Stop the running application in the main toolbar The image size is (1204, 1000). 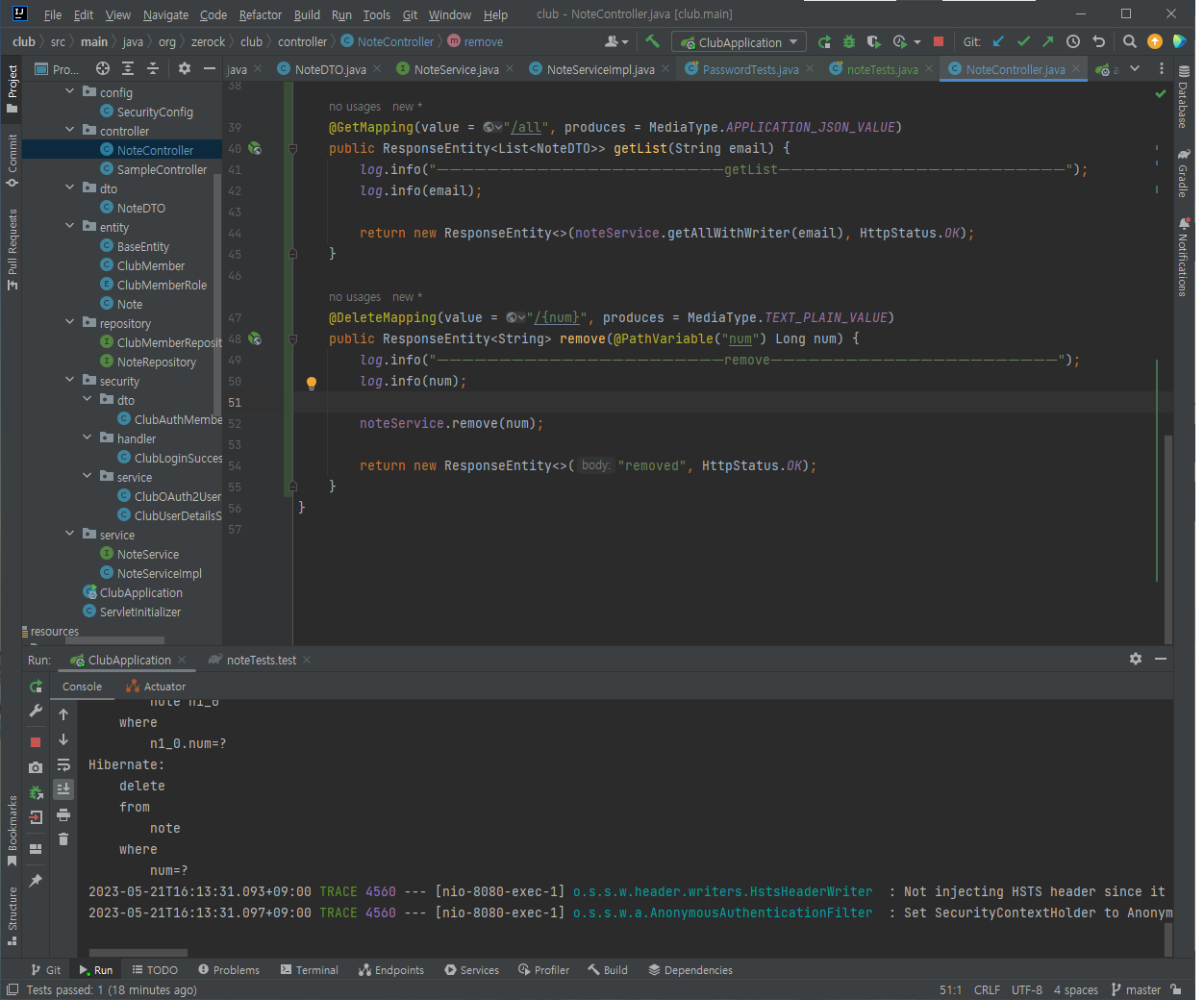click(940, 41)
